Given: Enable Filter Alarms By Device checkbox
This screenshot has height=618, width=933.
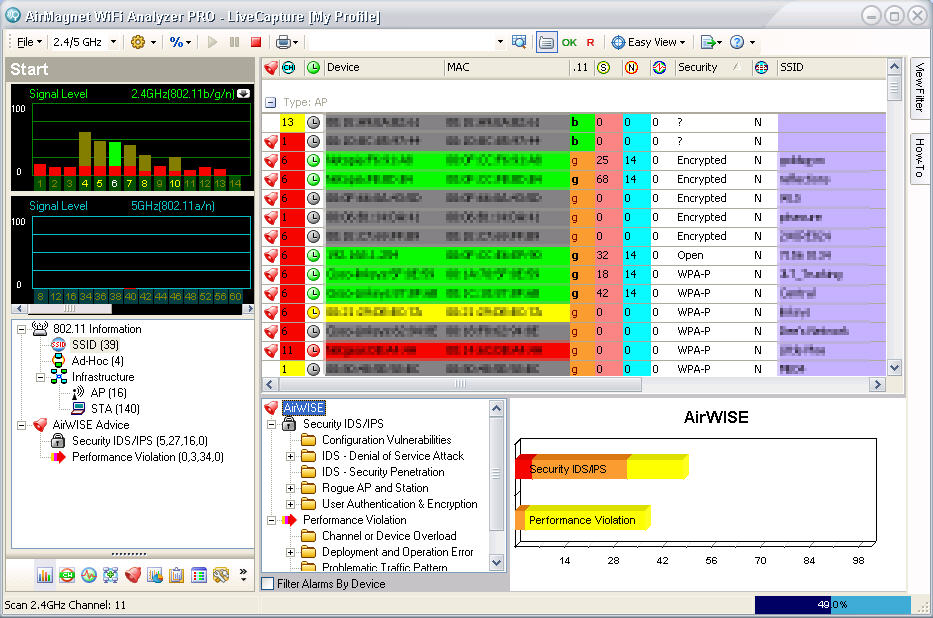Looking at the screenshot, I should tap(268, 584).
